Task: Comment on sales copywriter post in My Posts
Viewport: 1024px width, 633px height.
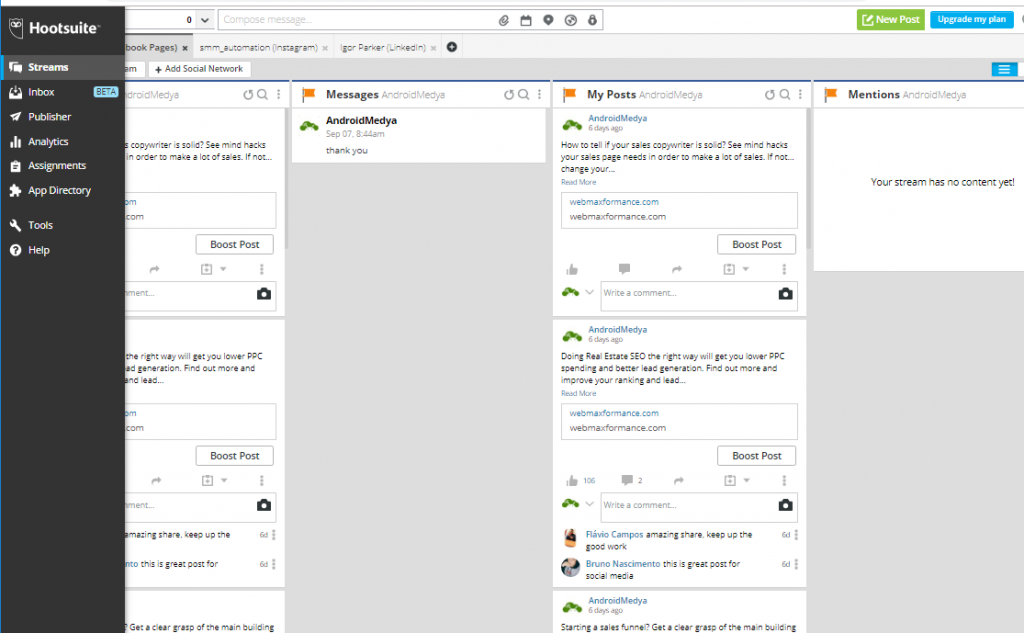Action: [624, 268]
